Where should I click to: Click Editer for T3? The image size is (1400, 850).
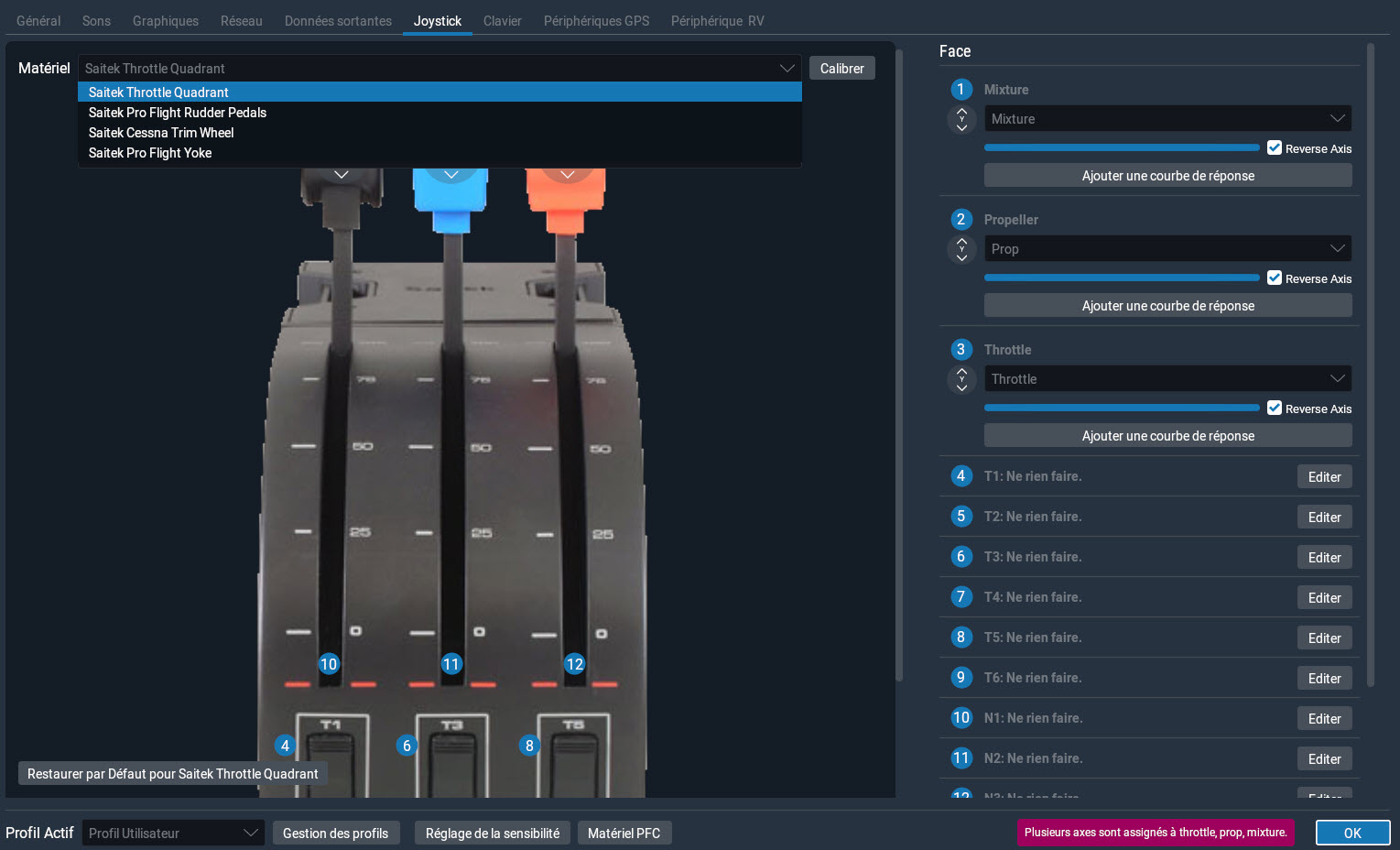1324,558
